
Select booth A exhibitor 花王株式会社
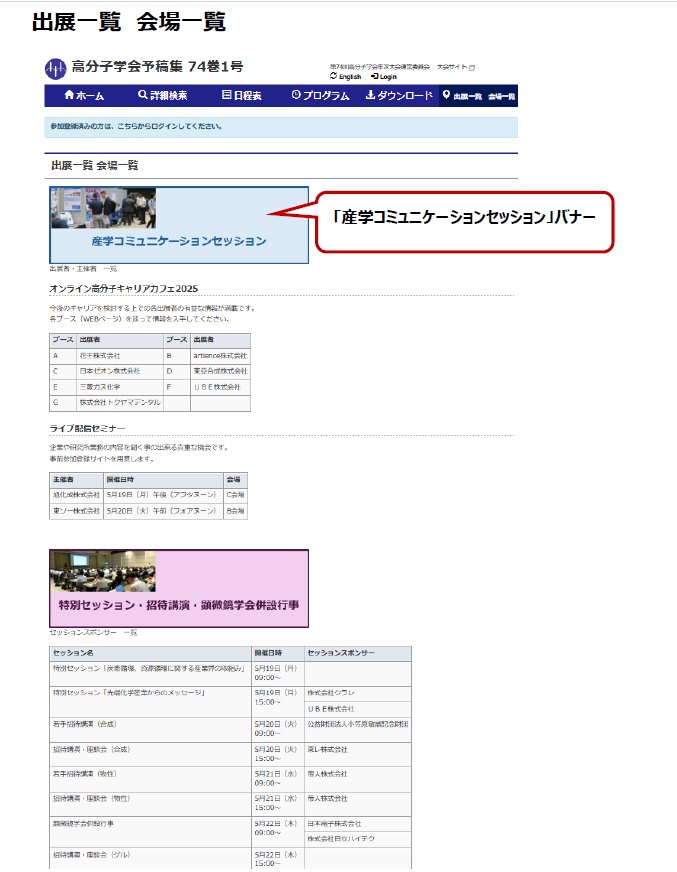[100, 355]
